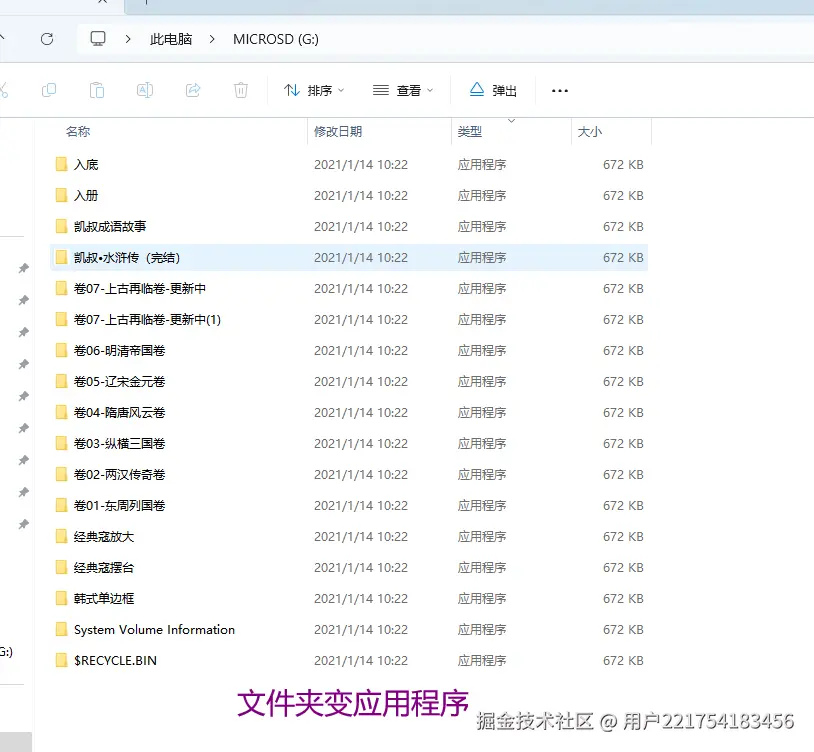The height and width of the screenshot is (752, 814).
Task: Open the Share icon
Action: pos(192,89)
